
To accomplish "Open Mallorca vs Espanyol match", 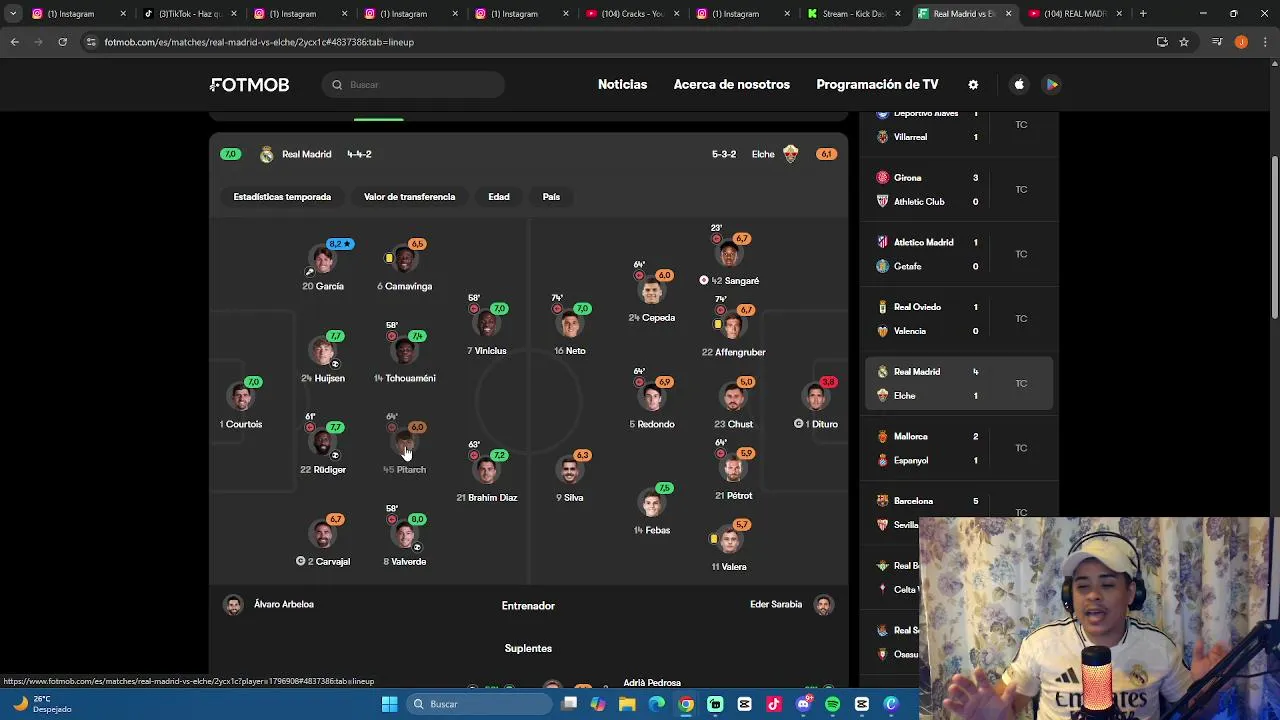I will 960,448.
